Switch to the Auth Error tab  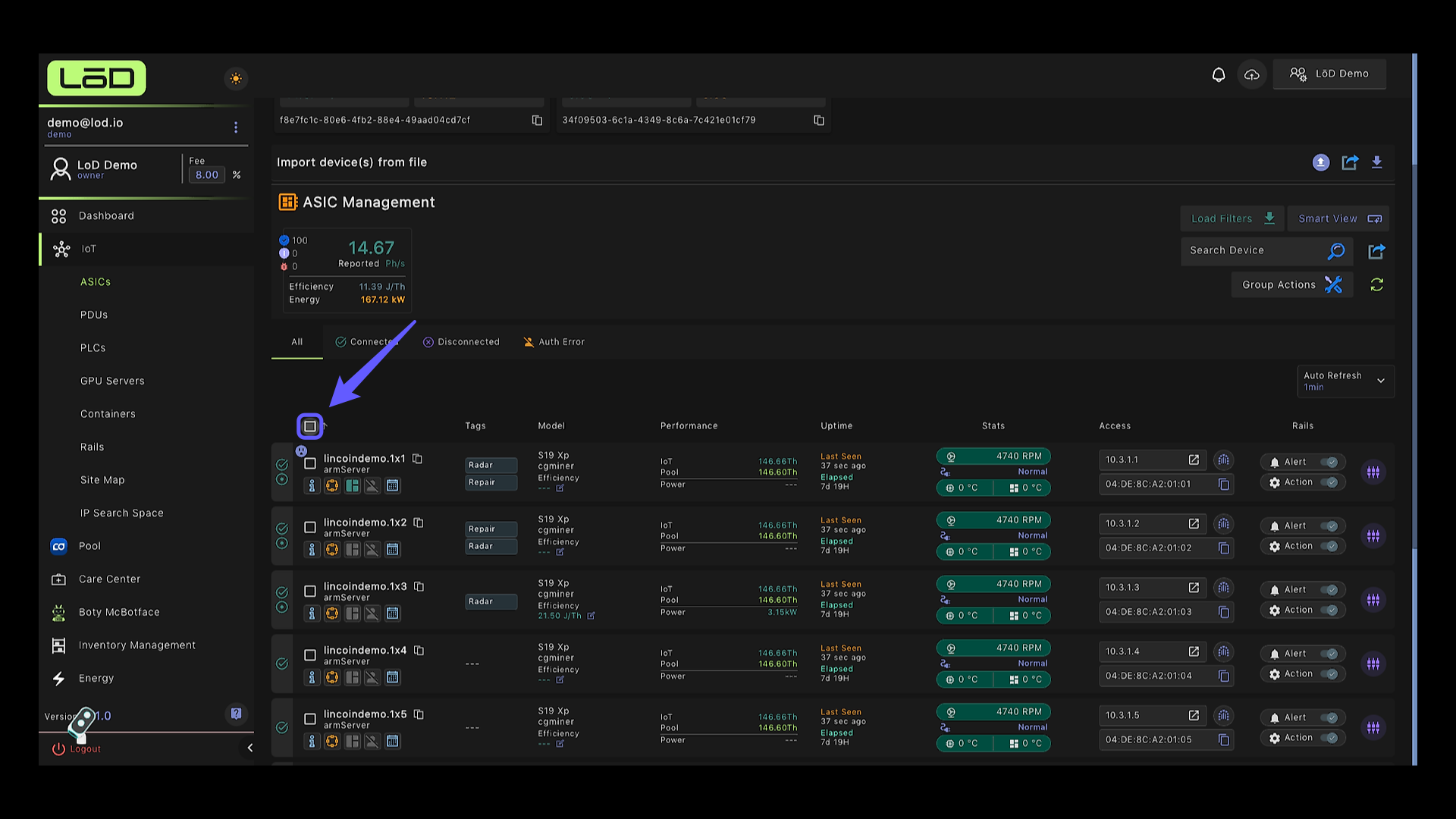554,342
